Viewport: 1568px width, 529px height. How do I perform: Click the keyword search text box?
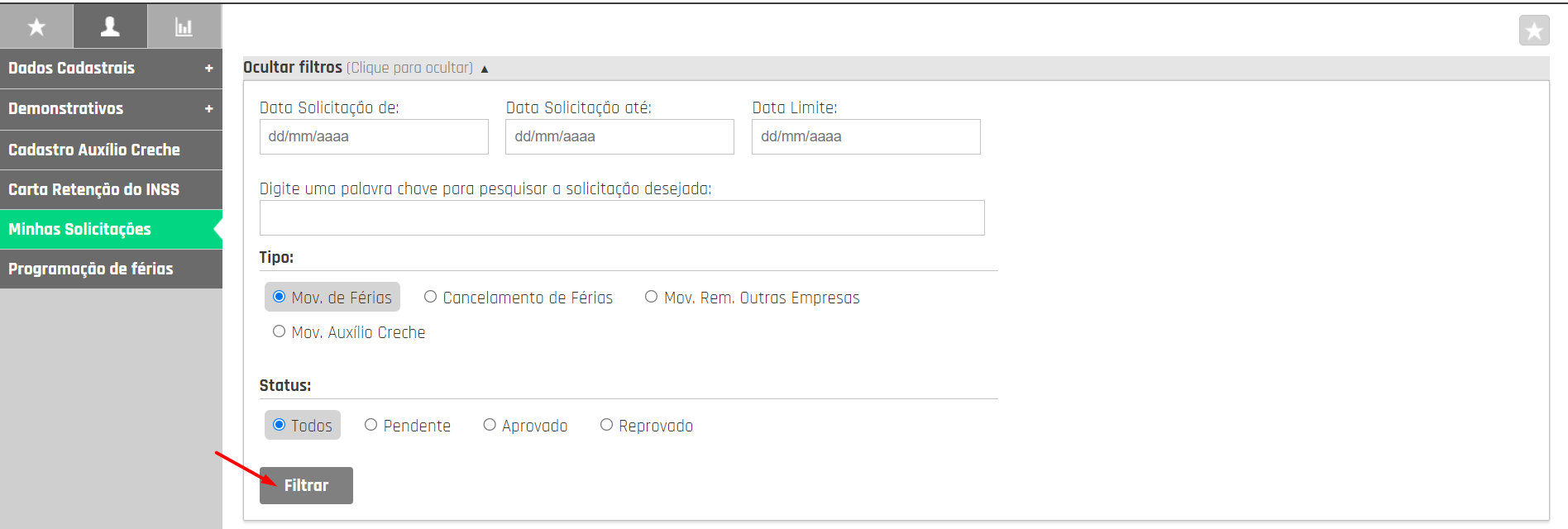(x=622, y=217)
